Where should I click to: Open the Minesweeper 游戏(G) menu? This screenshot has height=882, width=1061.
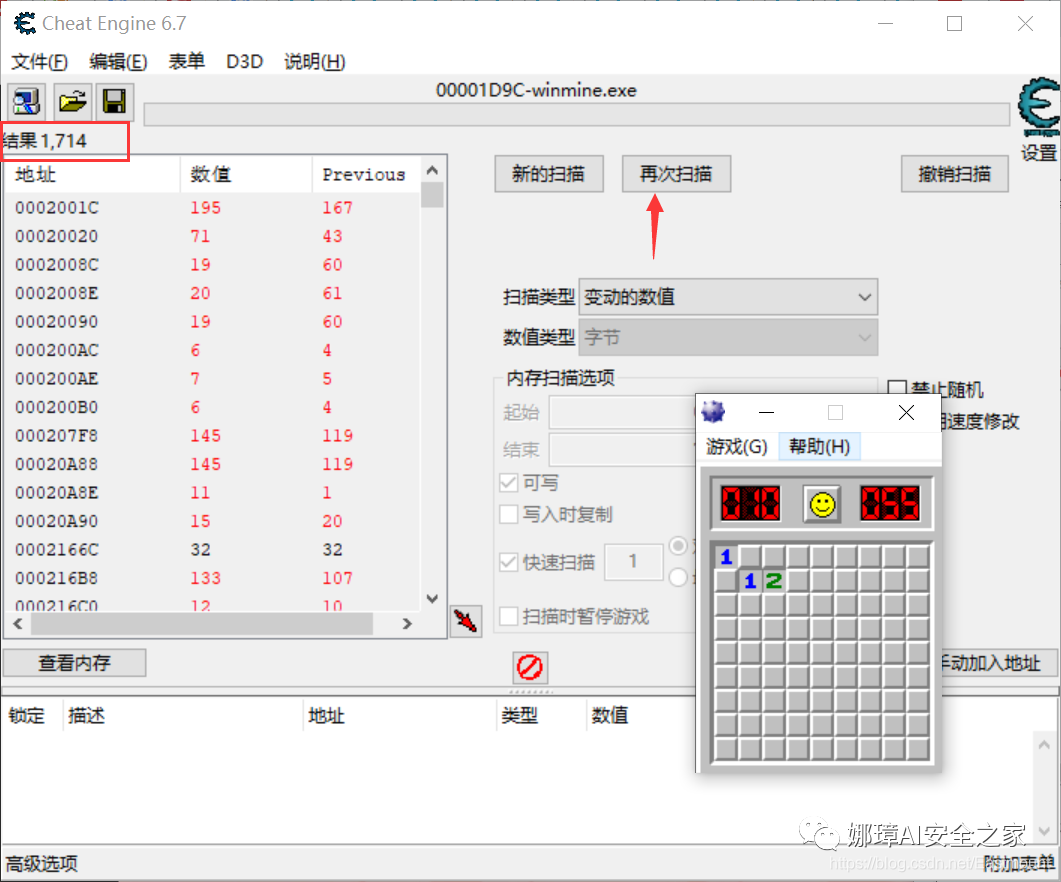[x=737, y=447]
